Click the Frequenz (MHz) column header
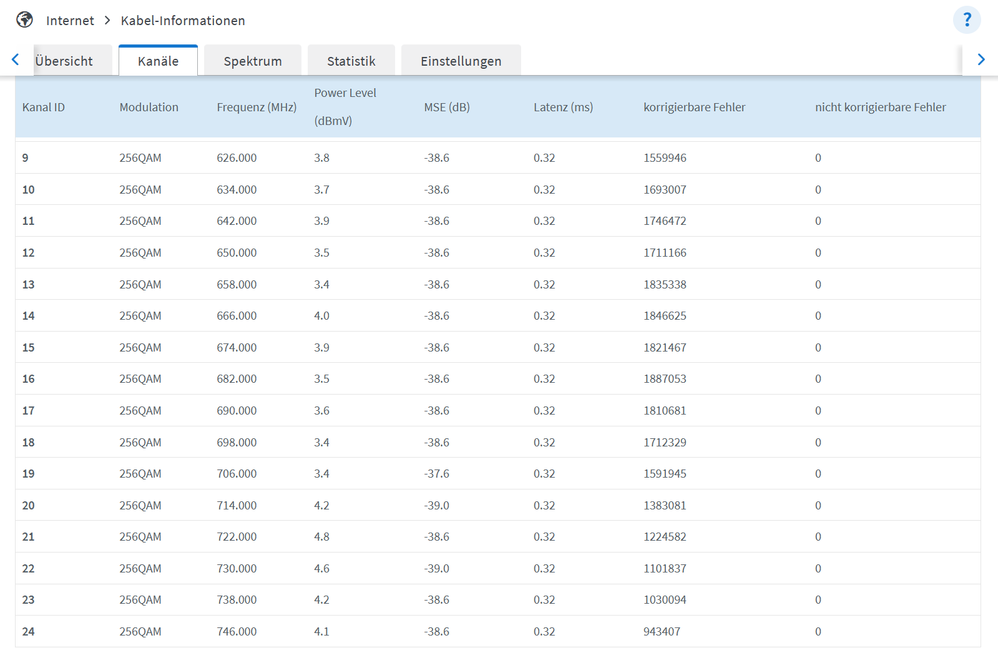 pyautogui.click(x=256, y=107)
